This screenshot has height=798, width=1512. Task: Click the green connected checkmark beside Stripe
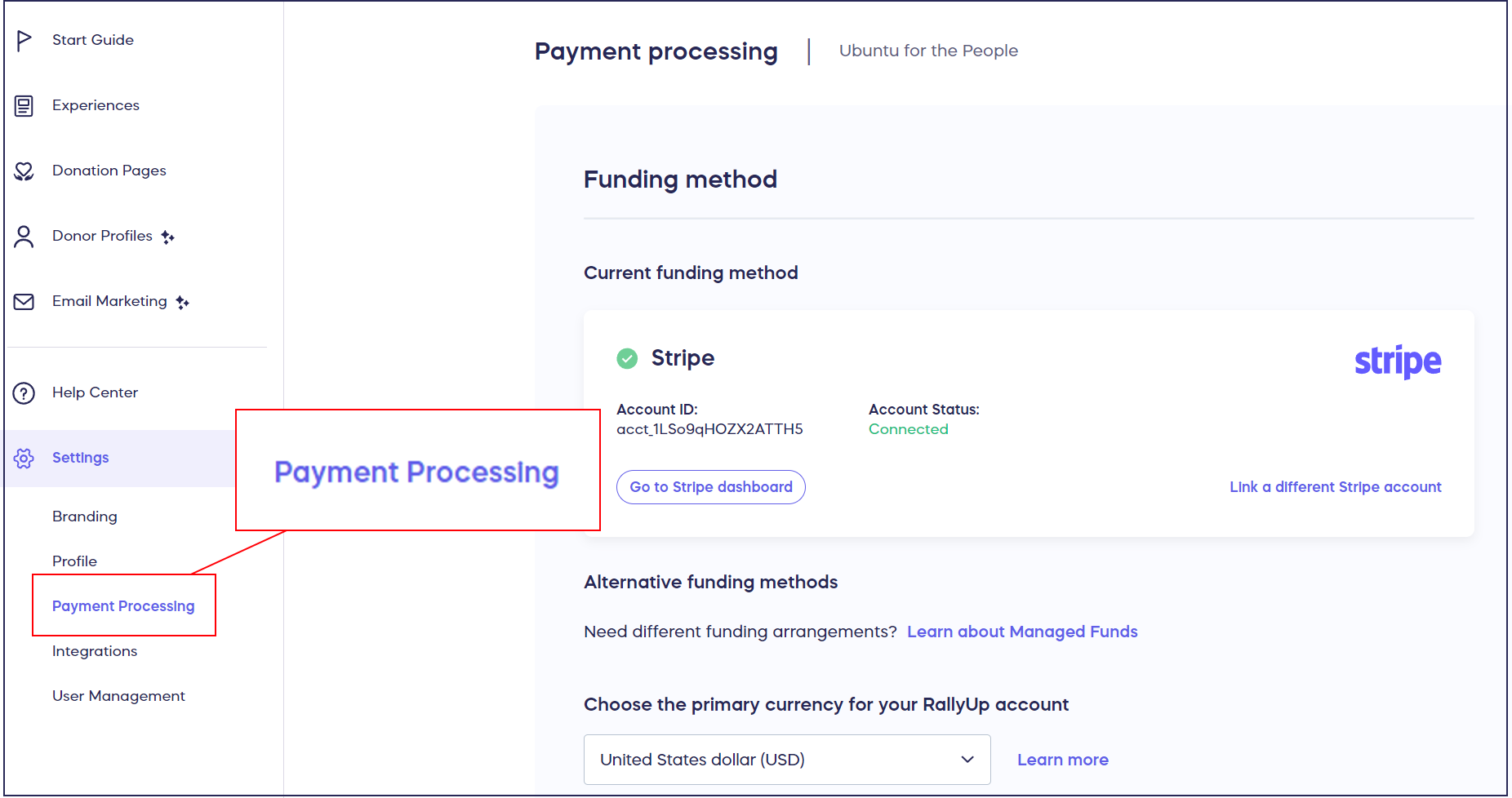point(626,358)
